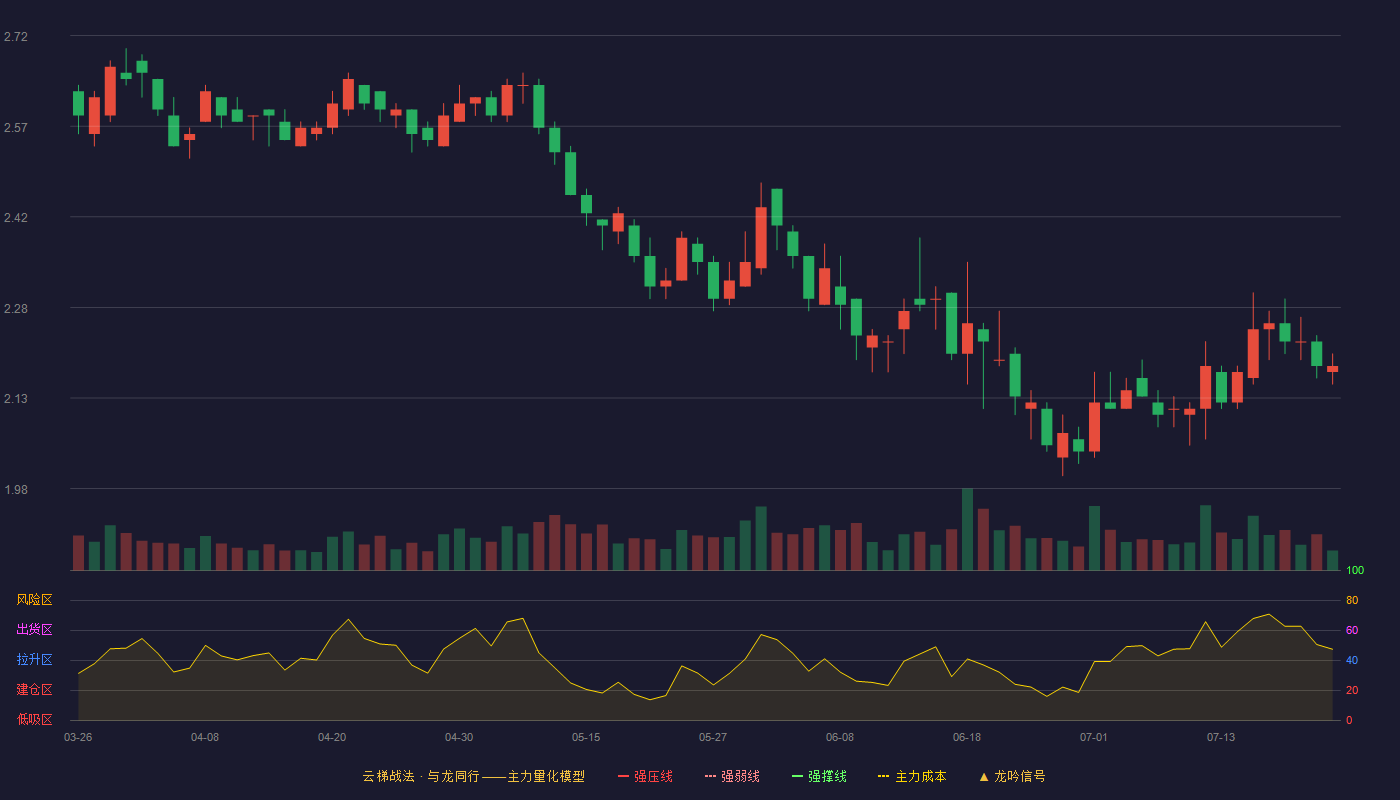This screenshot has width=1400, height=800.
Task: Toggle the 强压线 legend series
Action: coord(645,776)
